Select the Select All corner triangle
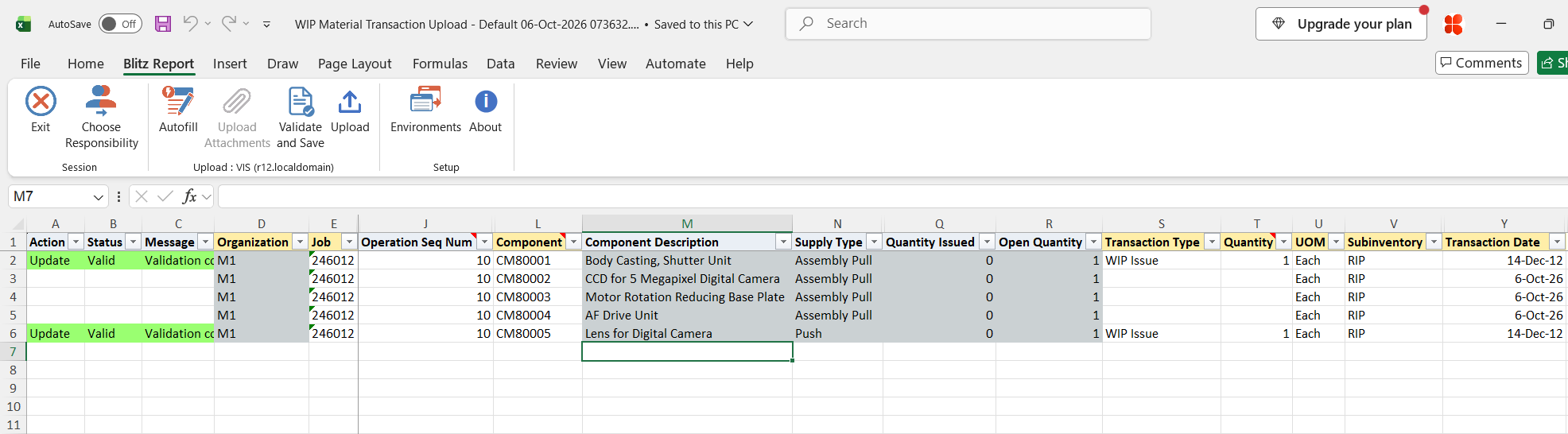Viewport: 1568px width, 434px height. click(17, 224)
